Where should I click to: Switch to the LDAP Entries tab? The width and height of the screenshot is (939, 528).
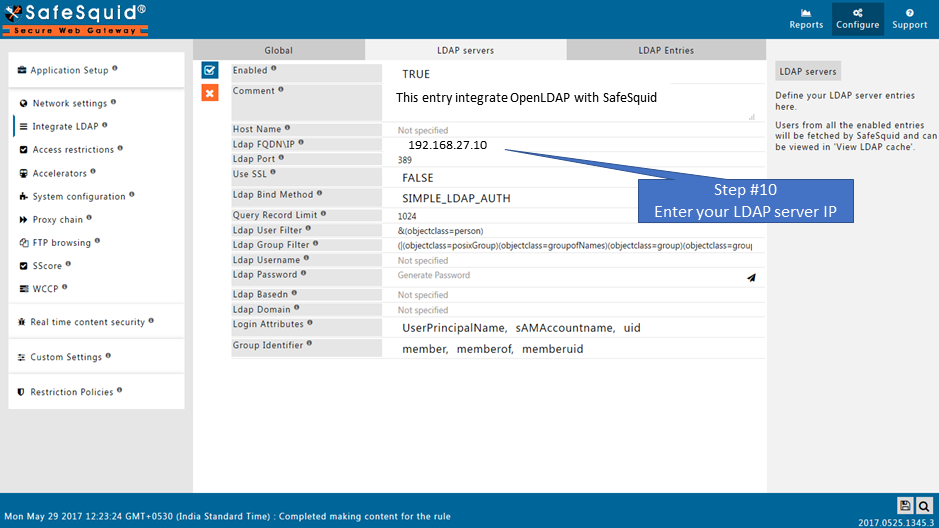point(666,50)
